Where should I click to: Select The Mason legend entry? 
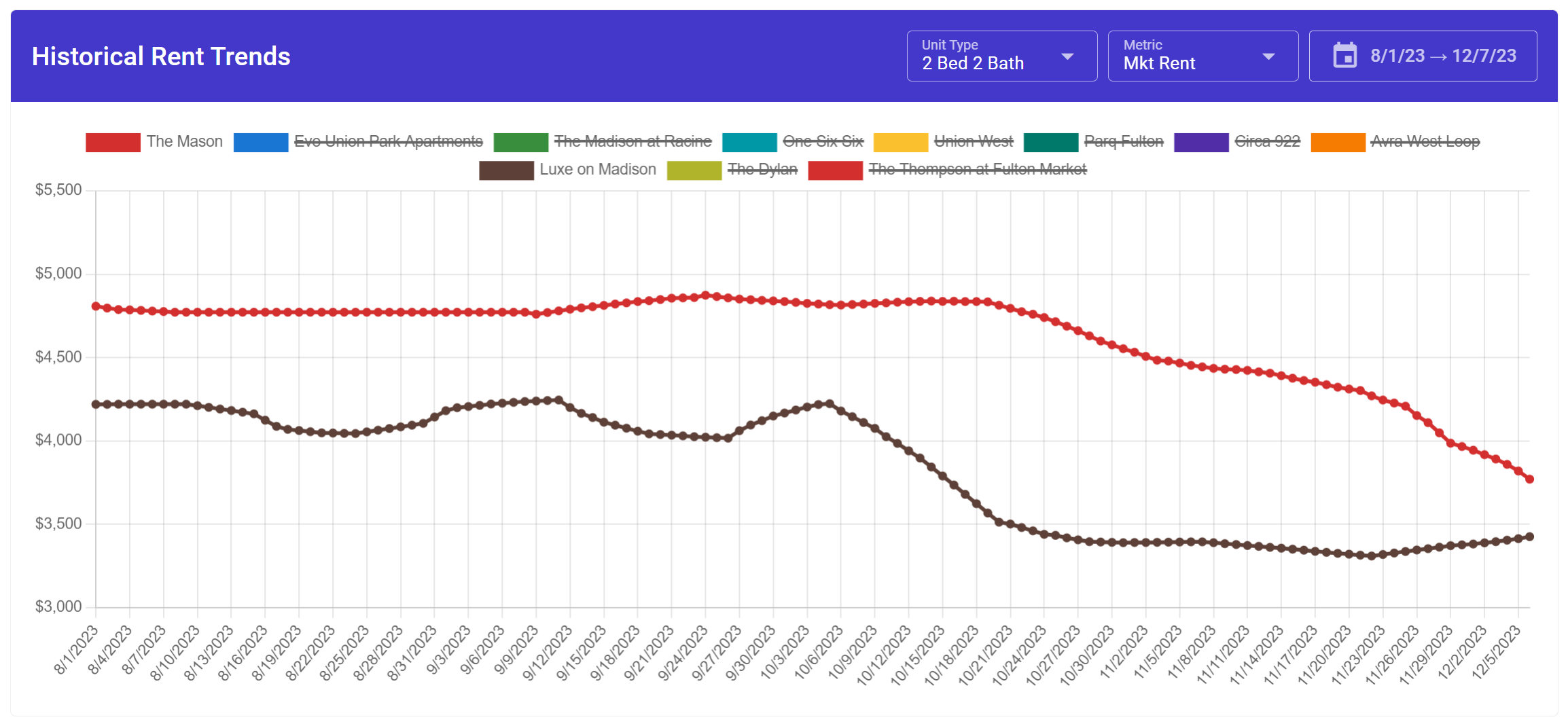(185, 142)
